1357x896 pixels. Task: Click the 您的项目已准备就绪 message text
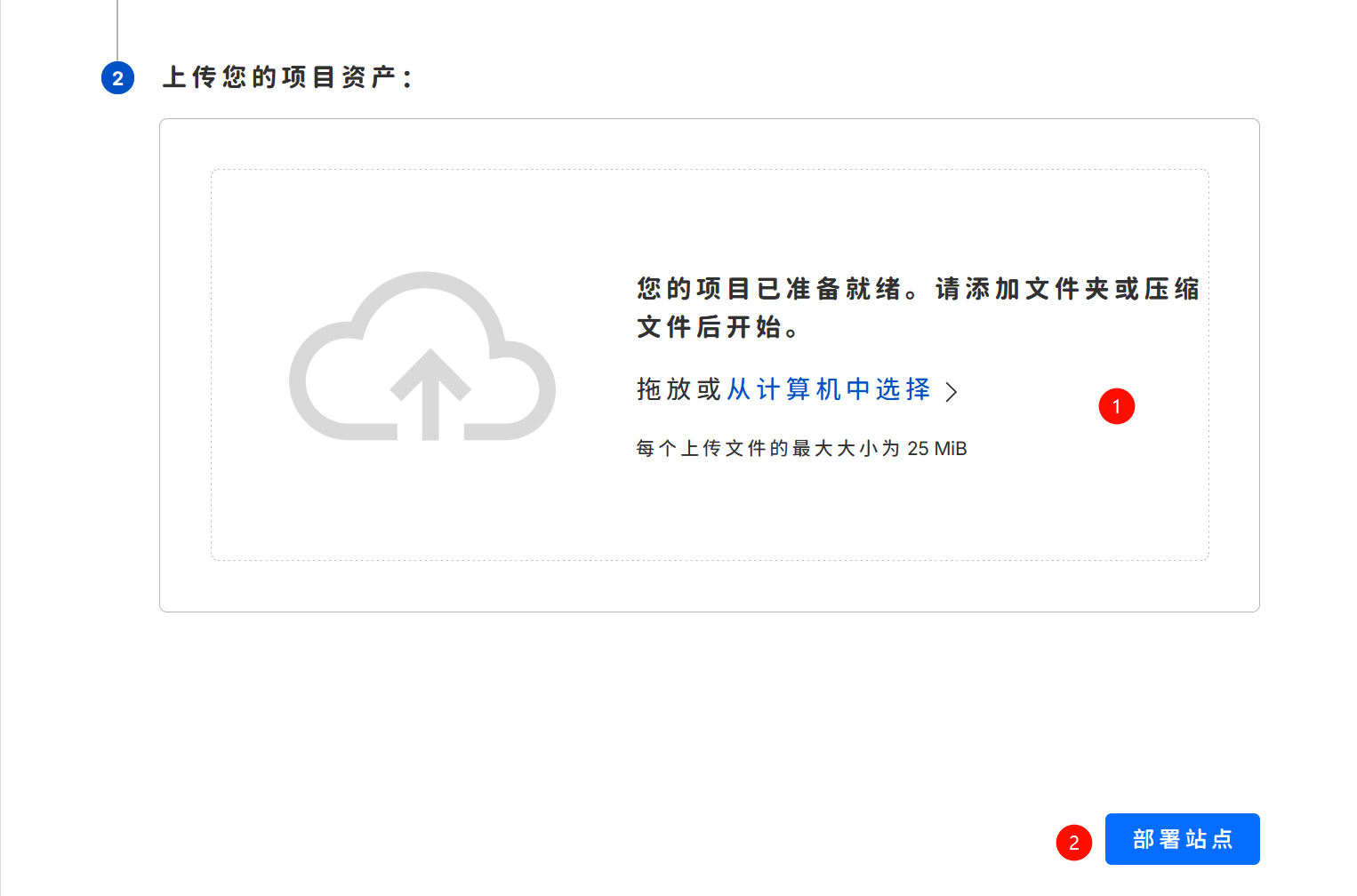coord(769,289)
